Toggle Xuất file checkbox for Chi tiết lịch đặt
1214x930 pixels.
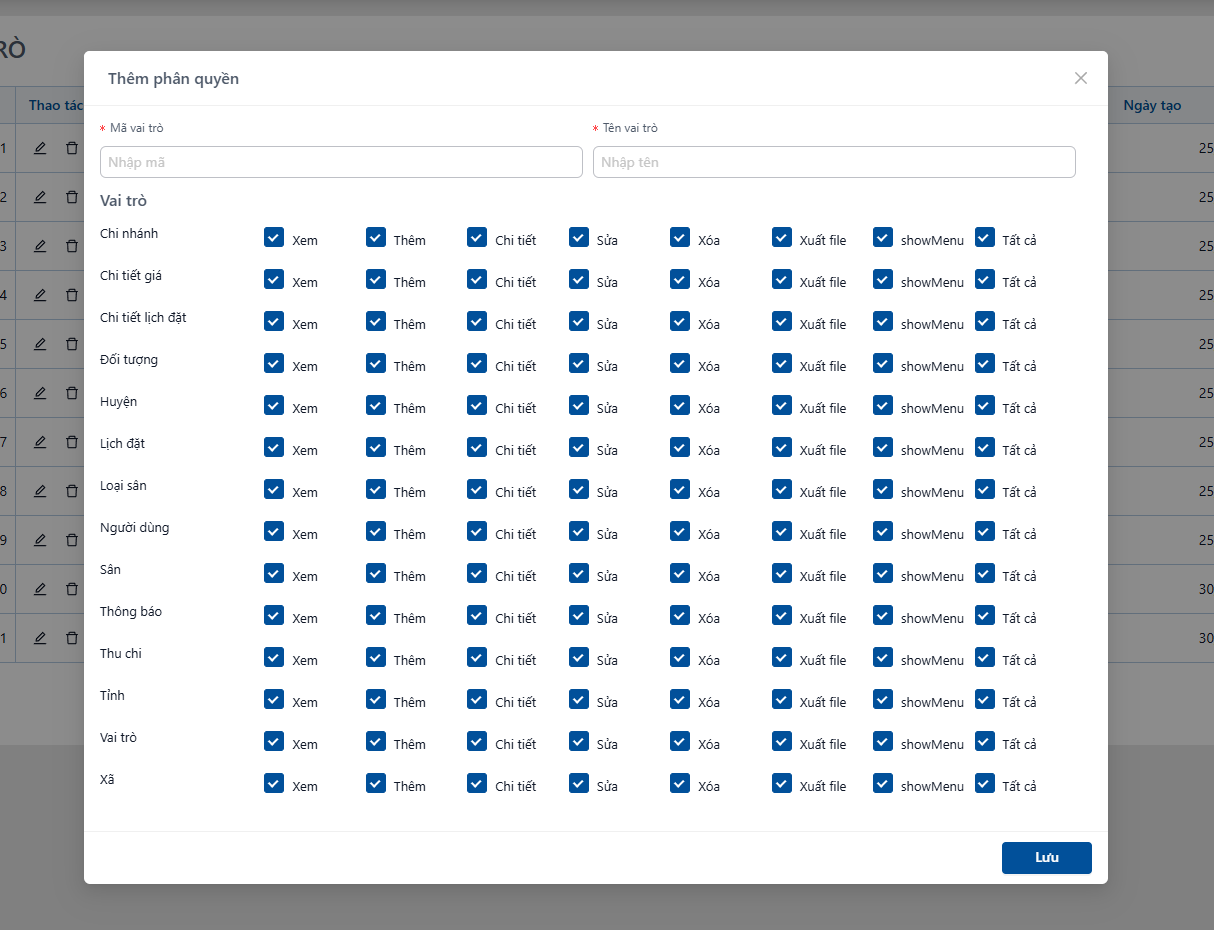pyautogui.click(x=782, y=321)
